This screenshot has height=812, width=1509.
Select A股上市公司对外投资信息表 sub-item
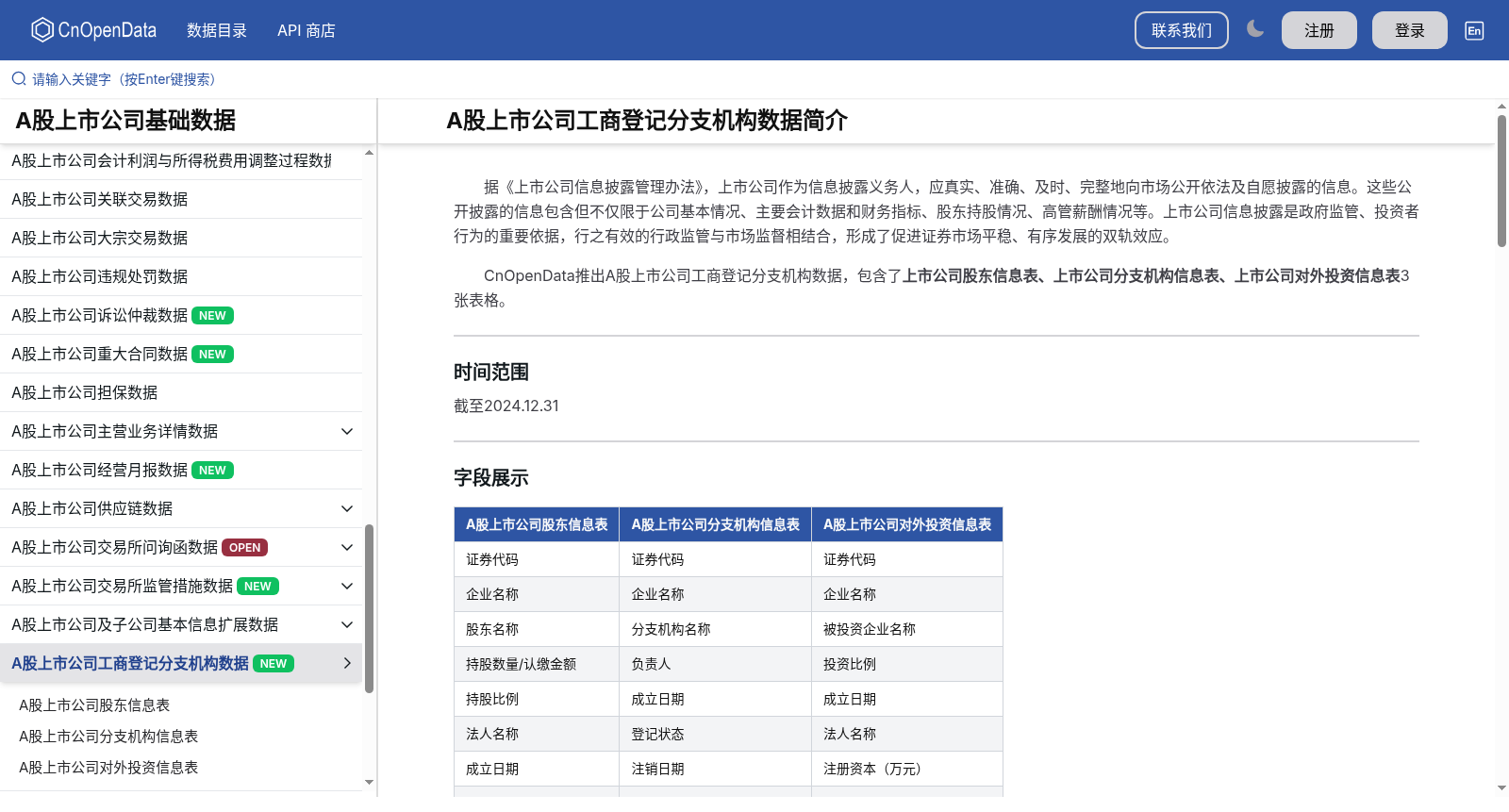108,767
